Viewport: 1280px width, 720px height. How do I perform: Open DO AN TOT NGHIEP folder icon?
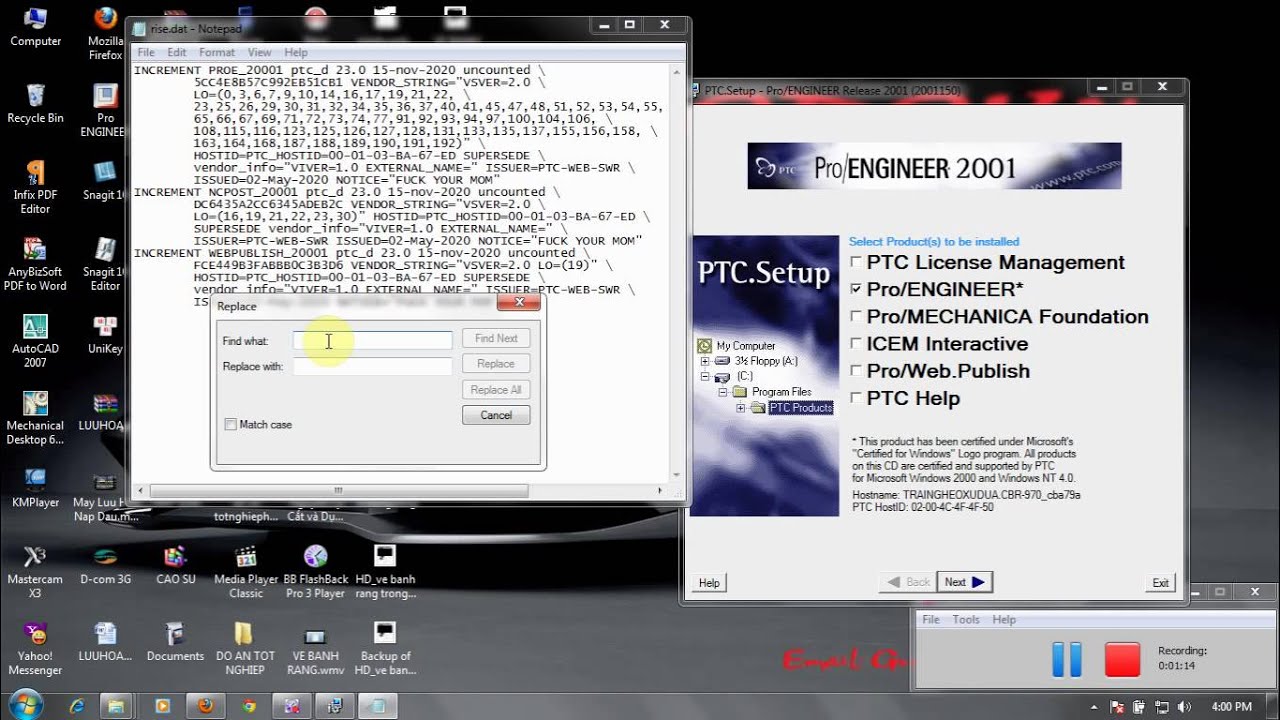[x=245, y=648]
